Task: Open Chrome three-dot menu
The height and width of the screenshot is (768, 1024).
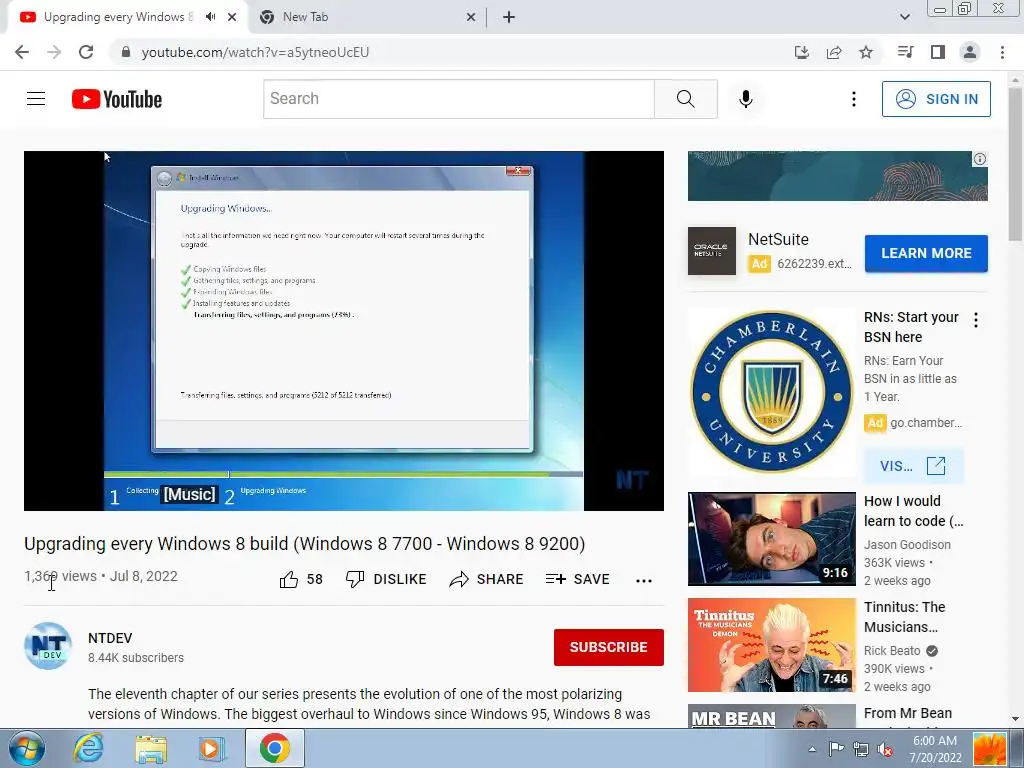Action: coord(1002,52)
